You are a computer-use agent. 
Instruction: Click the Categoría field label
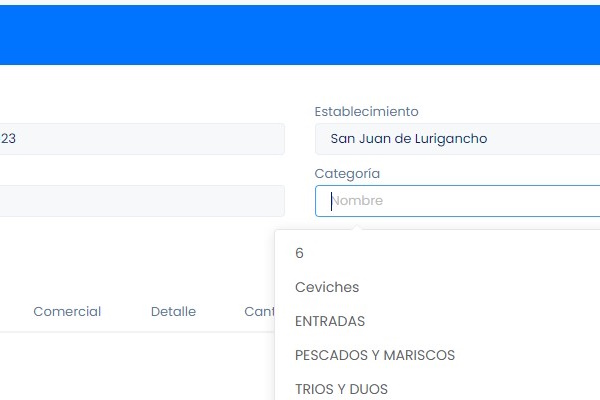(347, 173)
